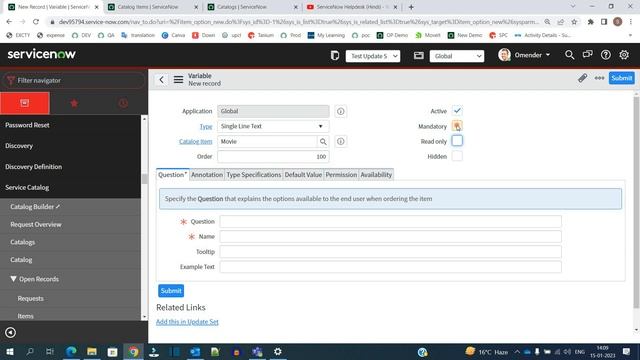Screen dimensions: 640x360
Task: Open Request Overview module
Action: (36, 224)
